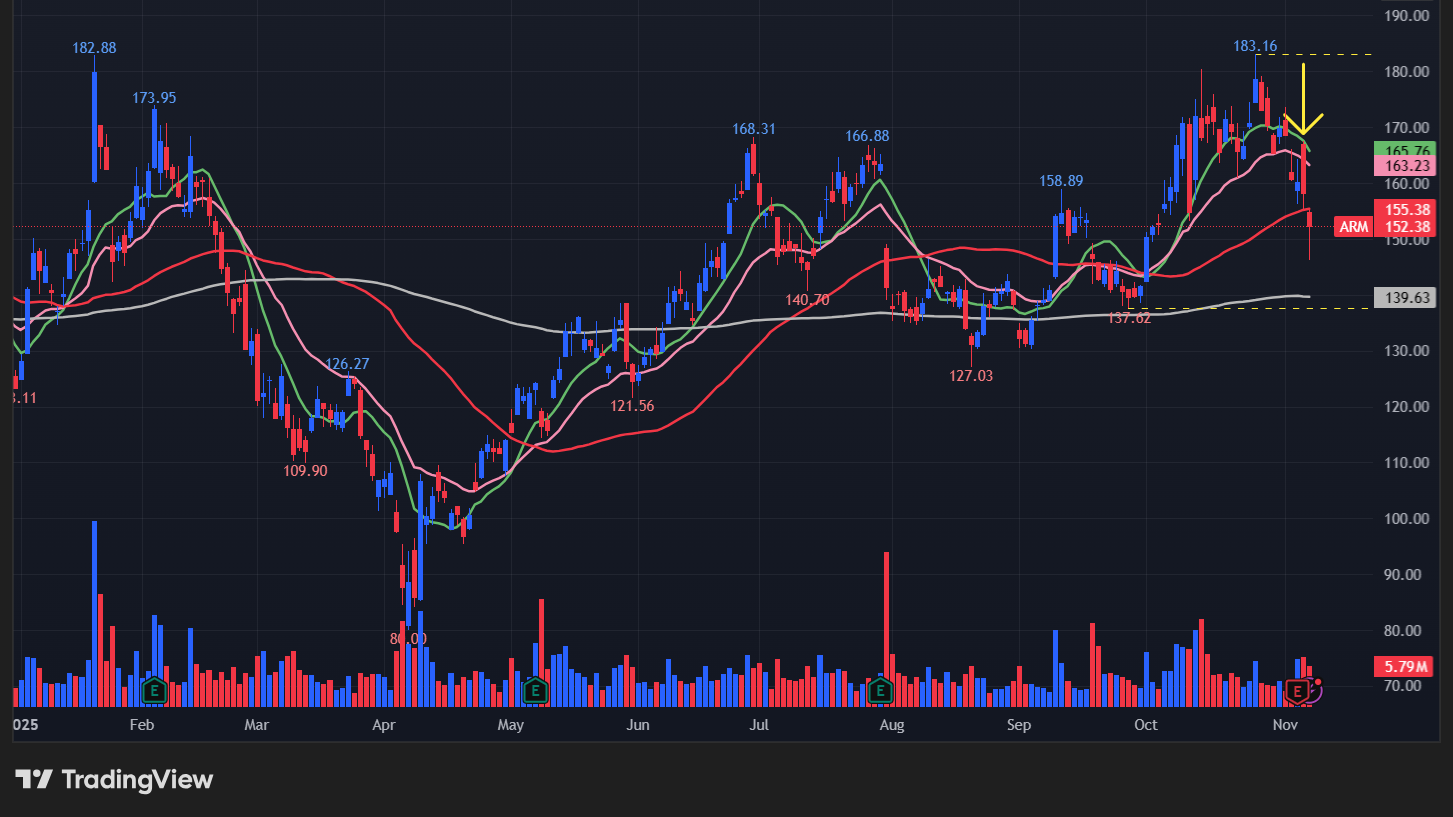Open the February earnings E marker
The width and height of the screenshot is (1453, 817).
pyautogui.click(x=154, y=689)
